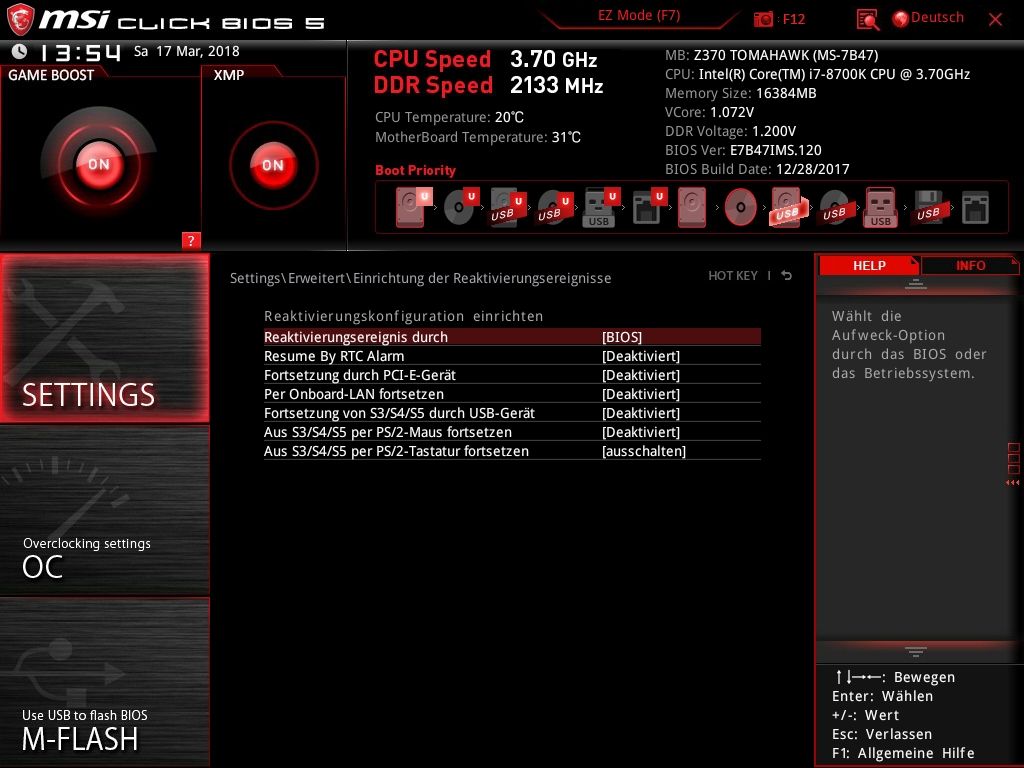Open the OC overclocking settings tile

pyautogui.click(x=104, y=510)
